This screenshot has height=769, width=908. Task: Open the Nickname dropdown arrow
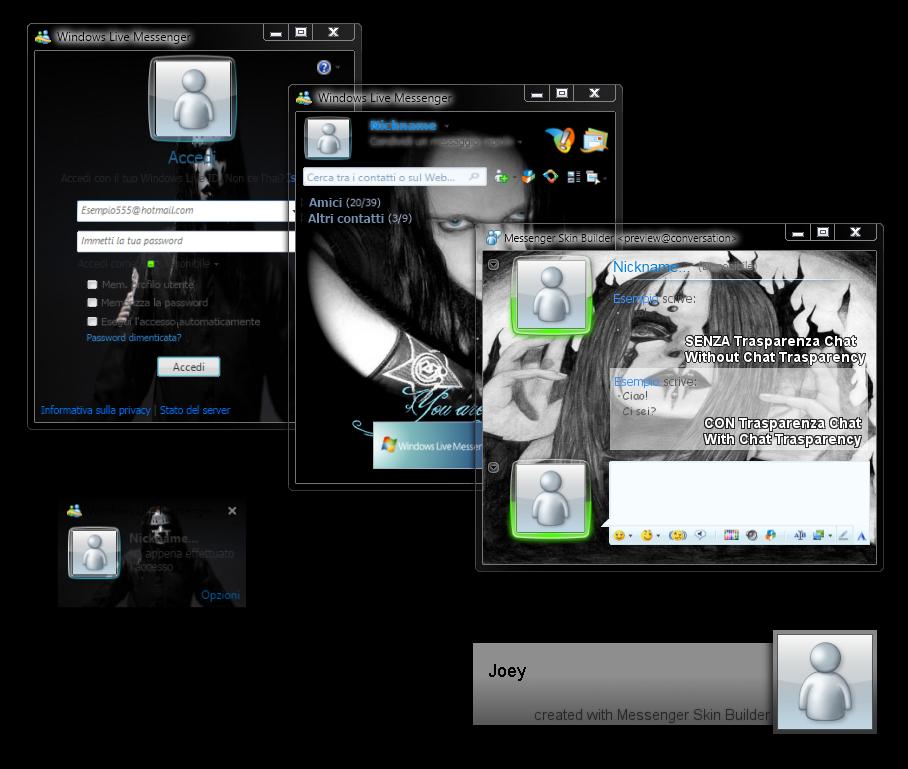[447, 126]
